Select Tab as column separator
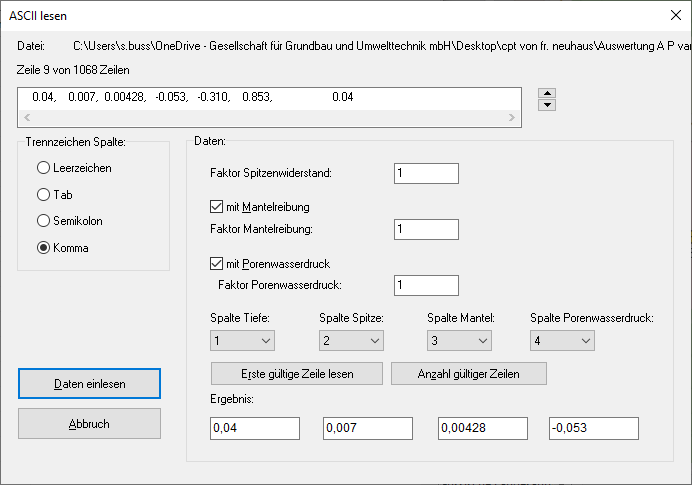Screen dimensions: 692x485 44,195
